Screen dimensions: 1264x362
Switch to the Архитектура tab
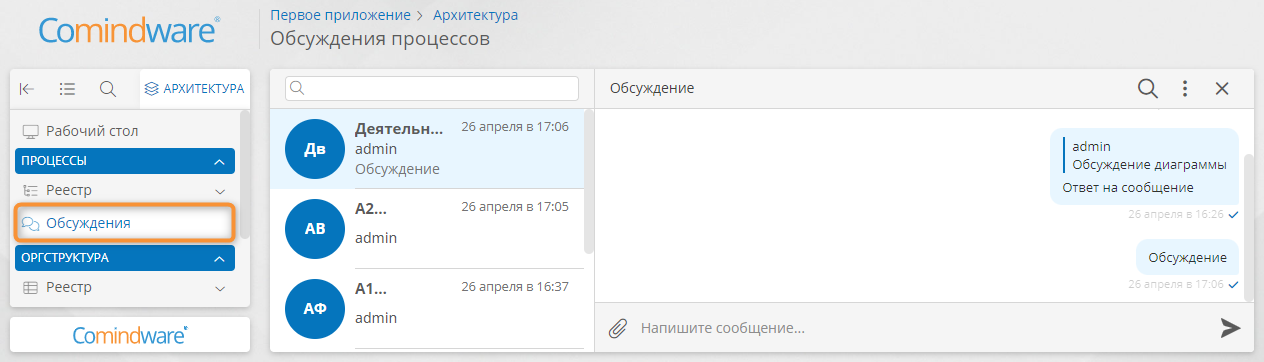194,89
